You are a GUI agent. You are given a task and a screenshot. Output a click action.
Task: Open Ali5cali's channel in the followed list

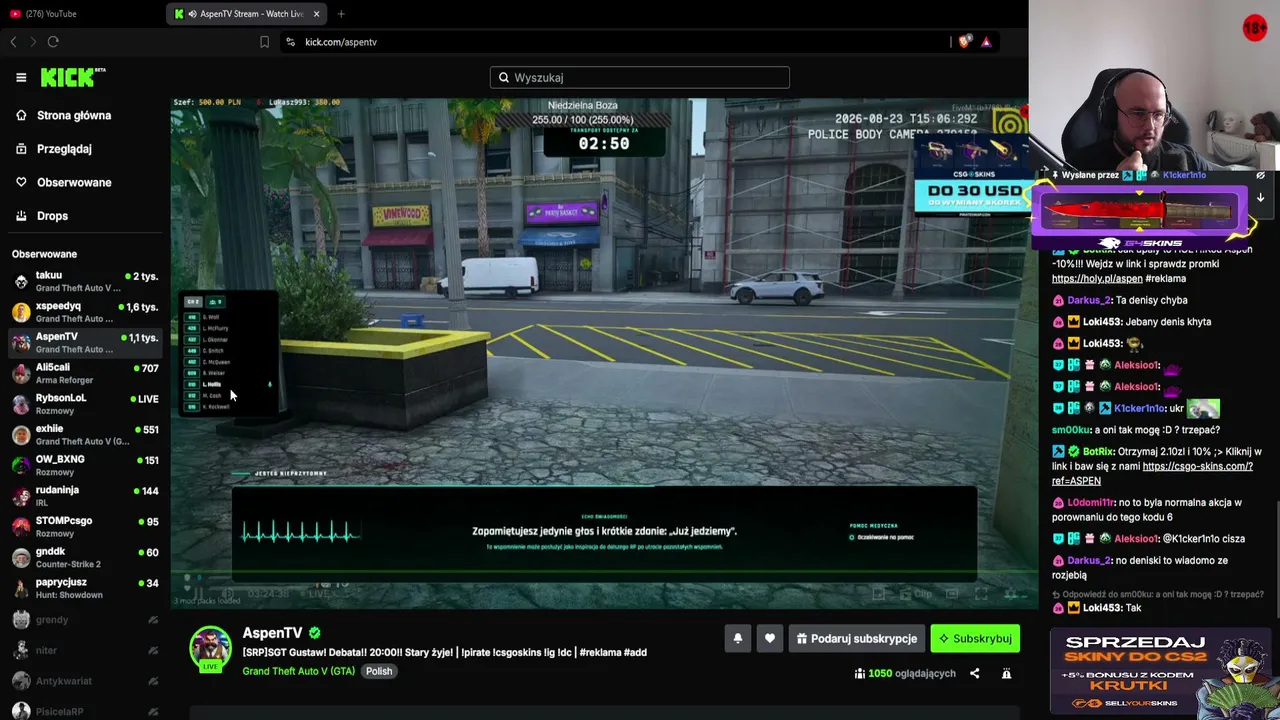(85, 373)
